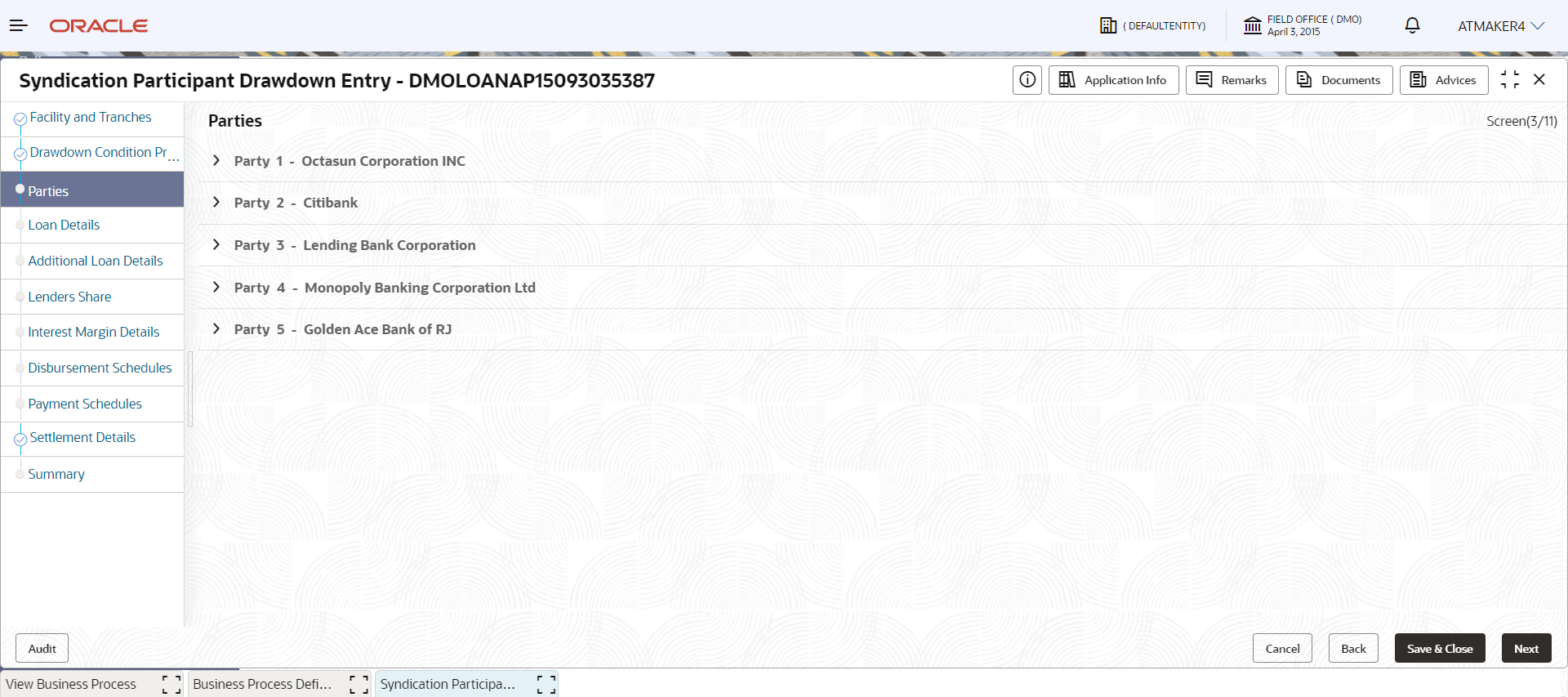Close the Syndication Participant Drawdown Entry screen
The image size is (1568, 697).
(1539, 79)
